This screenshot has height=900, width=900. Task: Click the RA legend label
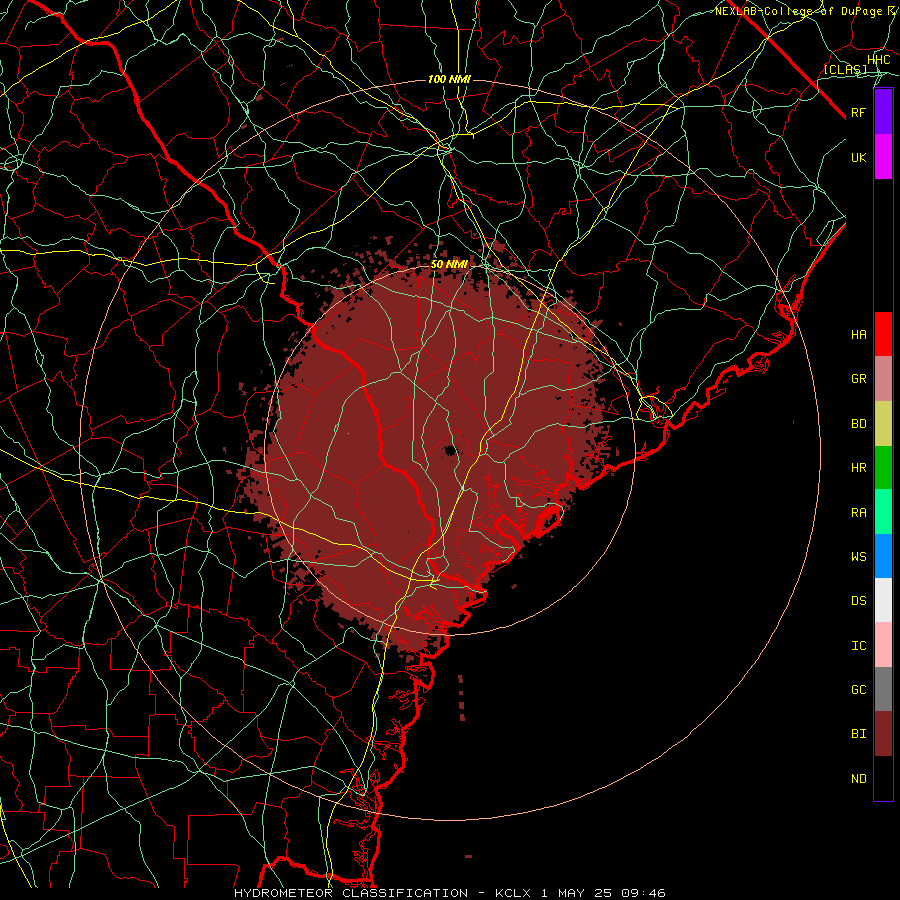coord(858,513)
